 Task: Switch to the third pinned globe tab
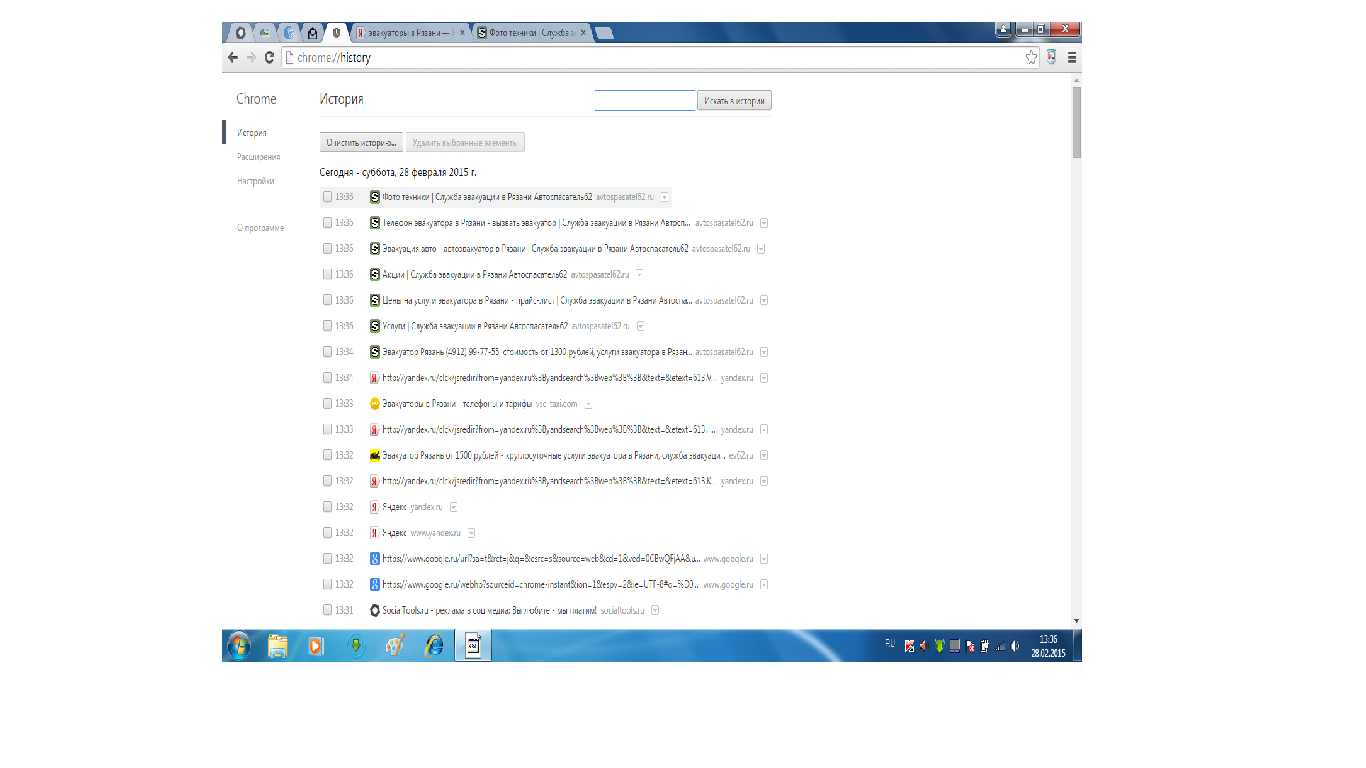[290, 33]
